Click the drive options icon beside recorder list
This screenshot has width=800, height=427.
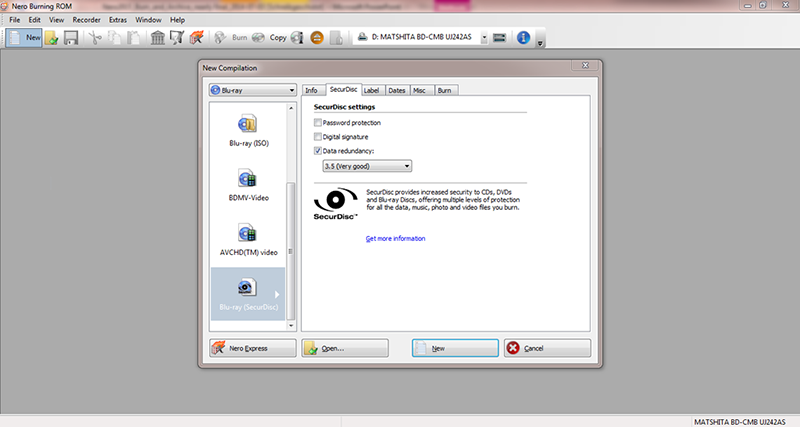[499, 38]
